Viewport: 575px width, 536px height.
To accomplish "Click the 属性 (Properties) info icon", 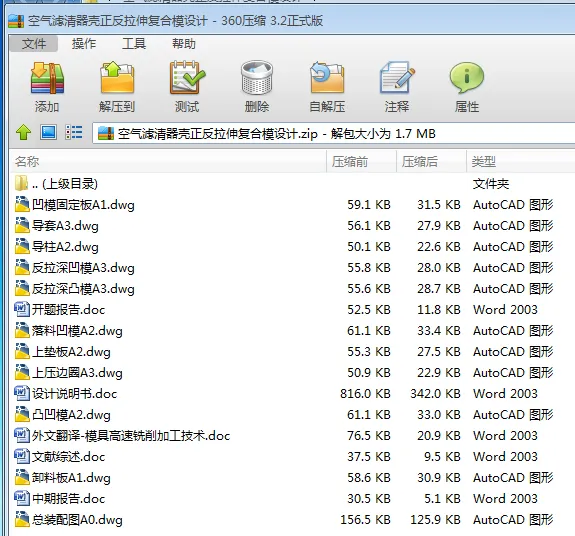I will point(467,77).
